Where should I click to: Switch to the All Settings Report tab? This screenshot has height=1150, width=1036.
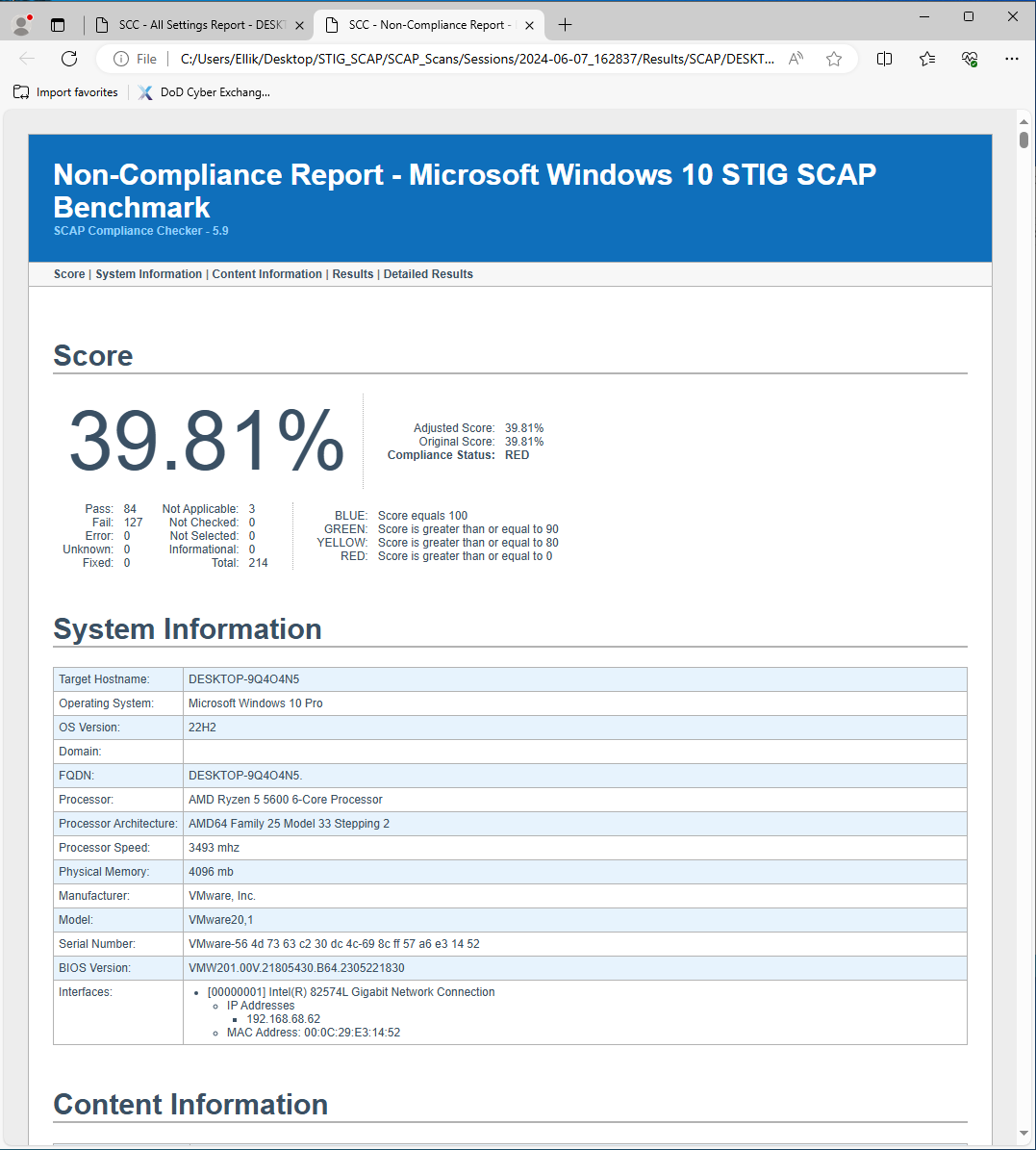pyautogui.click(x=199, y=24)
